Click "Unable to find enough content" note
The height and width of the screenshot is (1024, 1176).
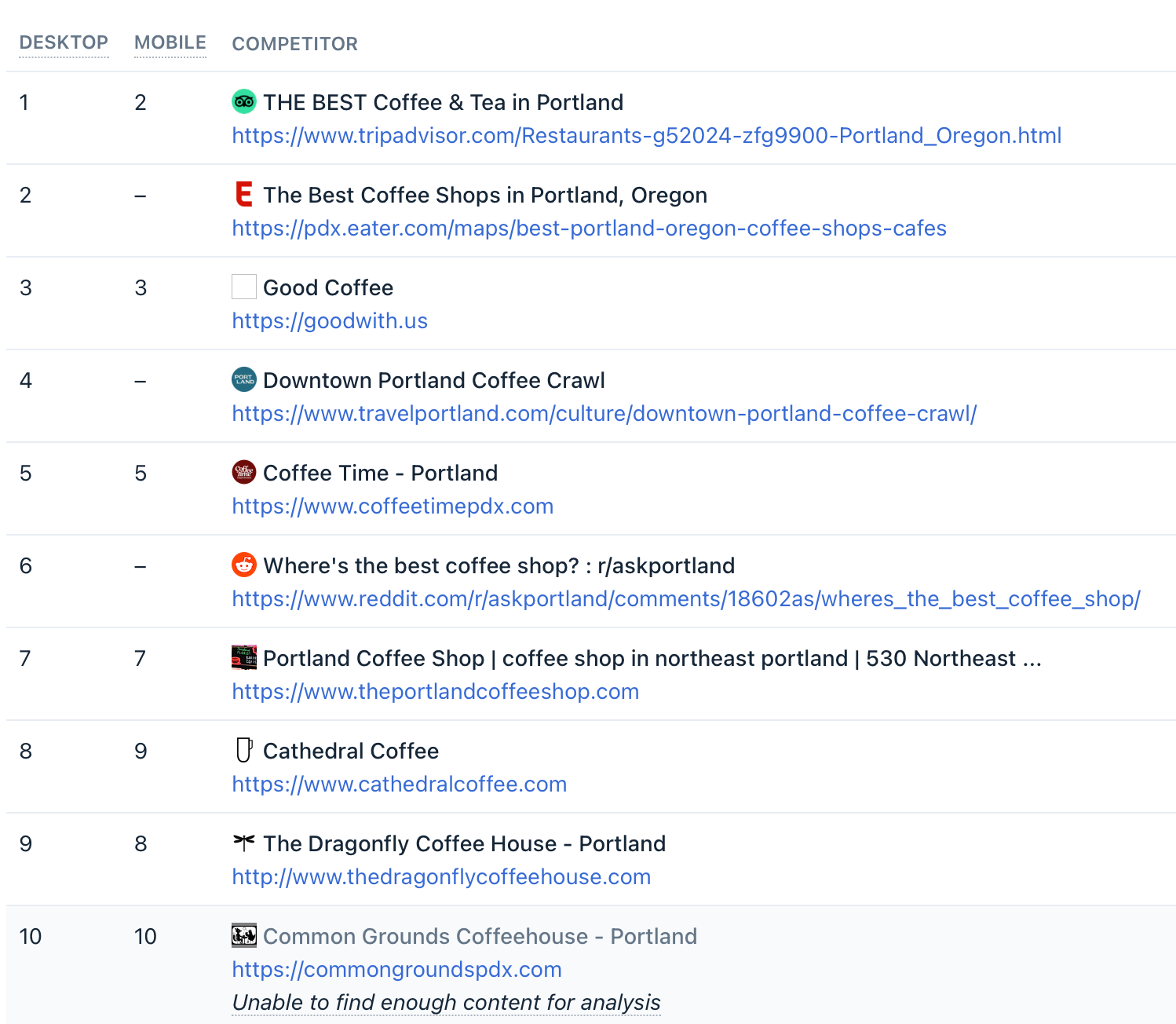click(446, 1003)
